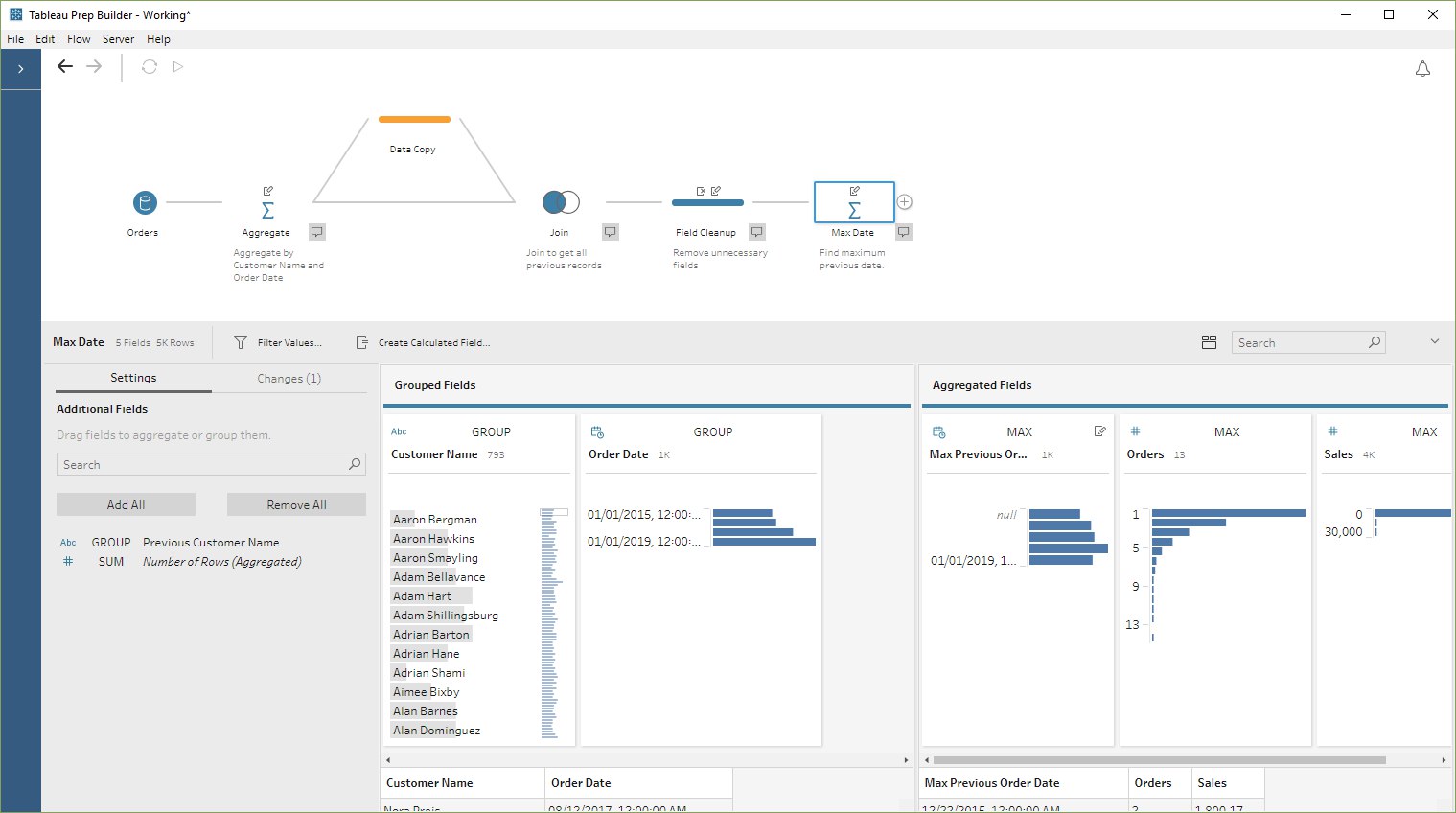Click Create Calculated Field
Screen dimensions: 1456x813
(423, 342)
